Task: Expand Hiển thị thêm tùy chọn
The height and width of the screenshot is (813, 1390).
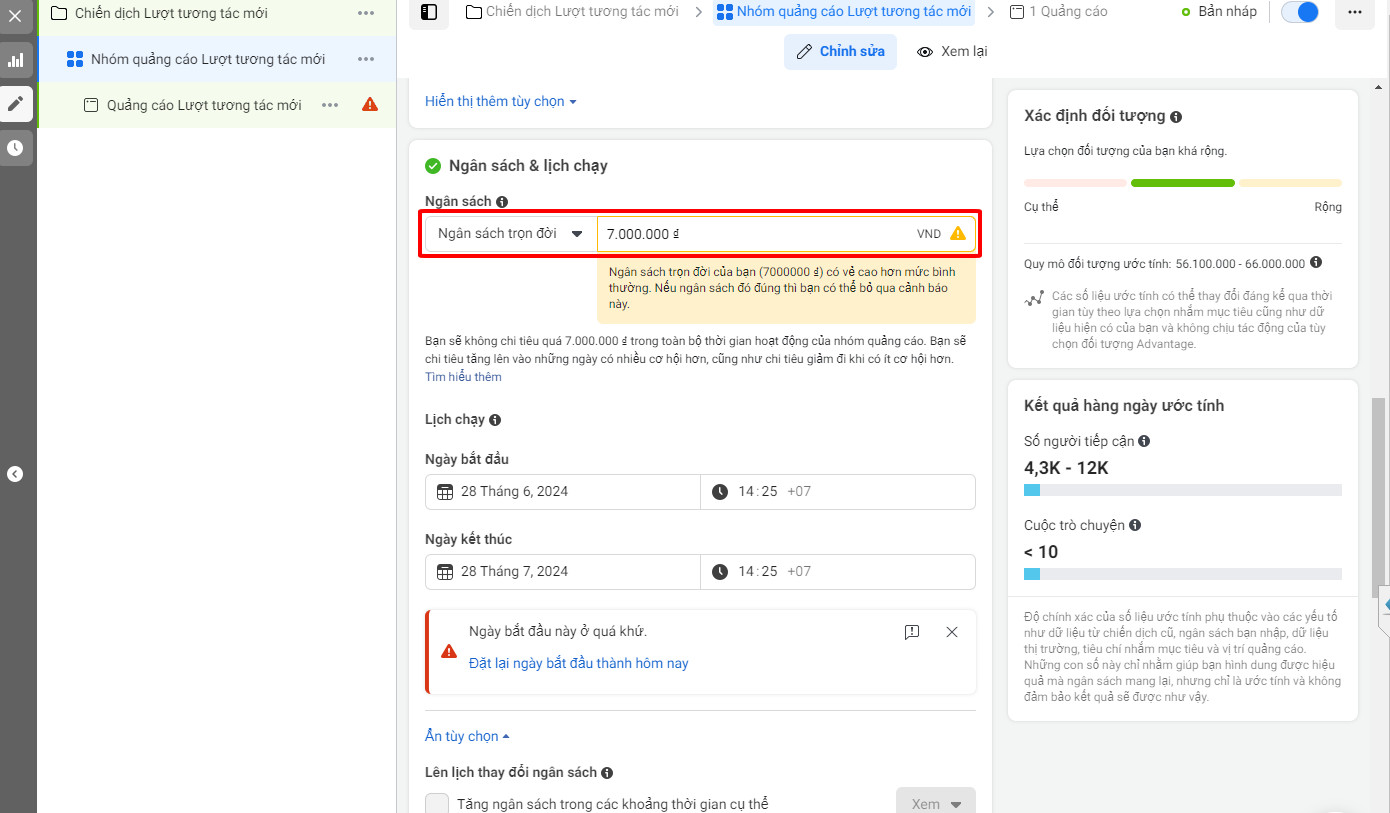Action: coord(500,102)
